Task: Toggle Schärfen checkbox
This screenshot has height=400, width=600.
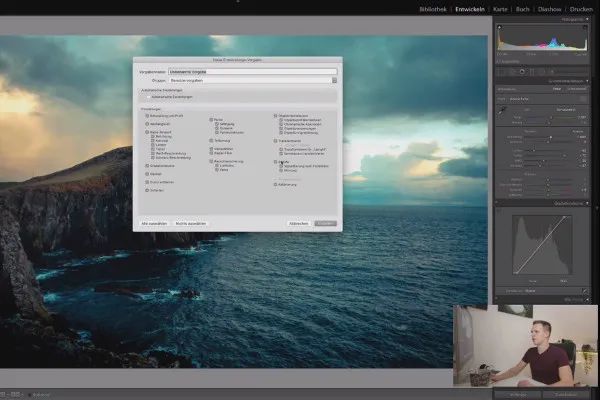Action: click(x=147, y=190)
